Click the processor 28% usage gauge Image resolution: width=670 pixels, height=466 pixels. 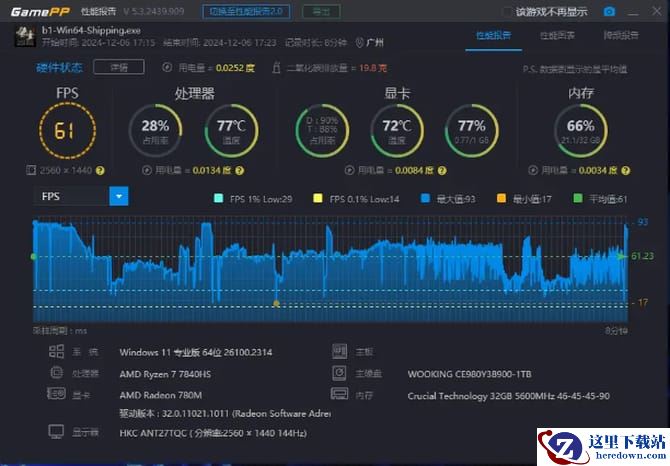tap(156, 130)
